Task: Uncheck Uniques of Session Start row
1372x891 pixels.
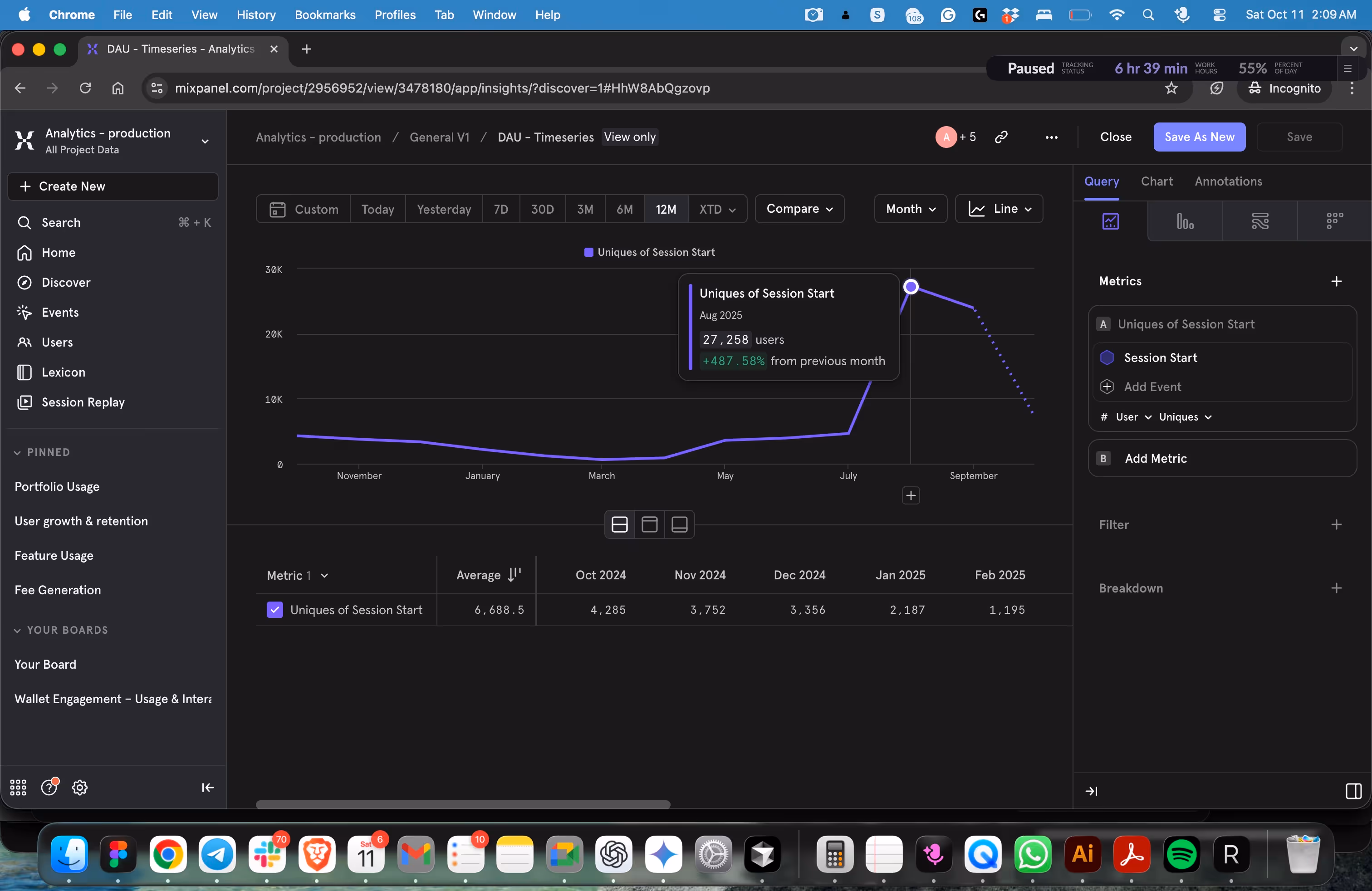Action: click(x=275, y=610)
